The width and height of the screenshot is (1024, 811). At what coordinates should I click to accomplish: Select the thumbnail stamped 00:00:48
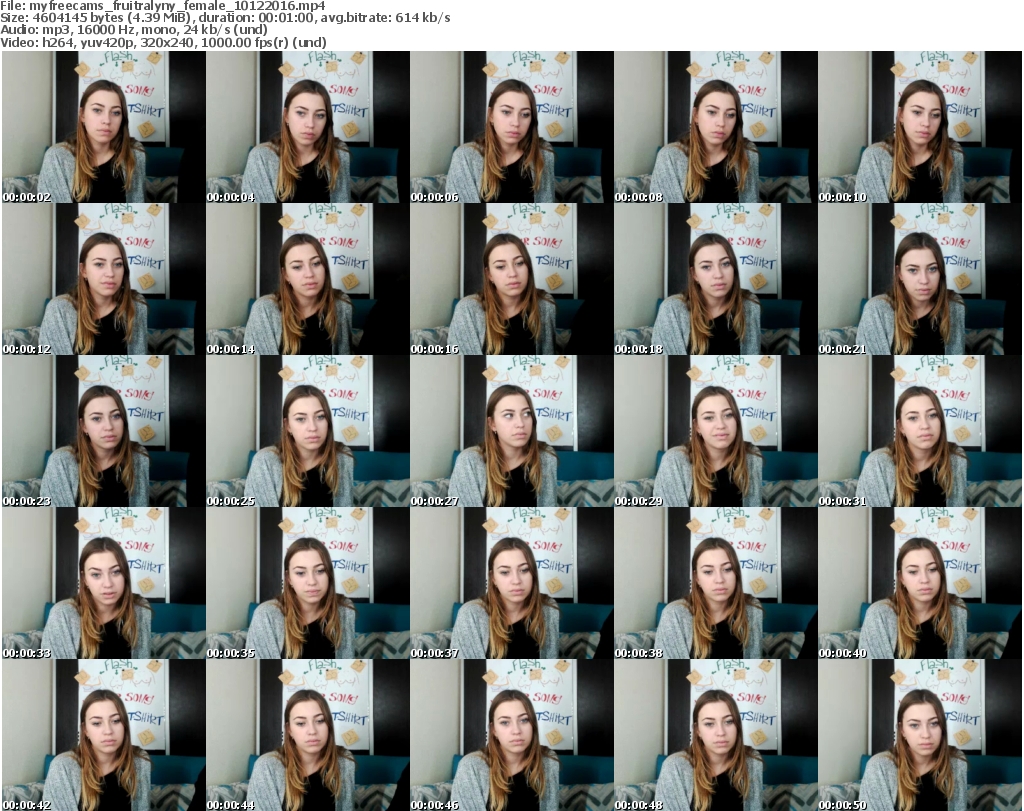(x=716, y=735)
